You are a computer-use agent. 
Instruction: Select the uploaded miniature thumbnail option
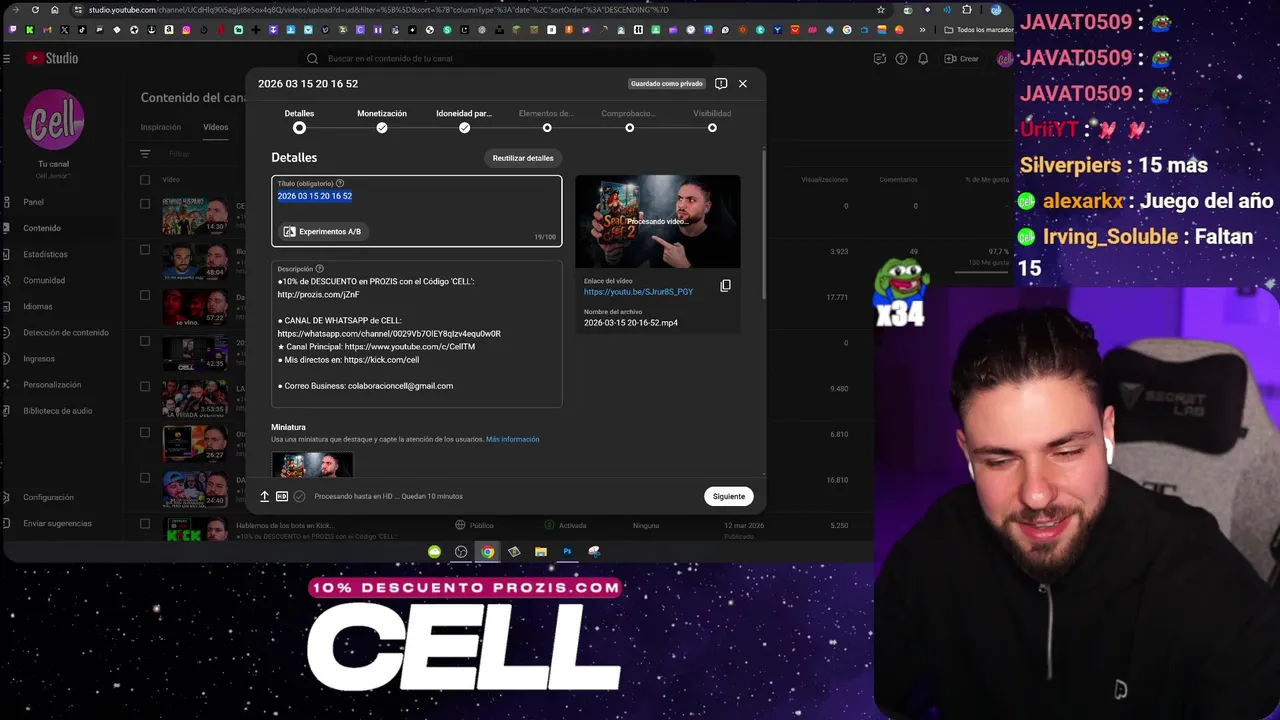click(x=312, y=465)
